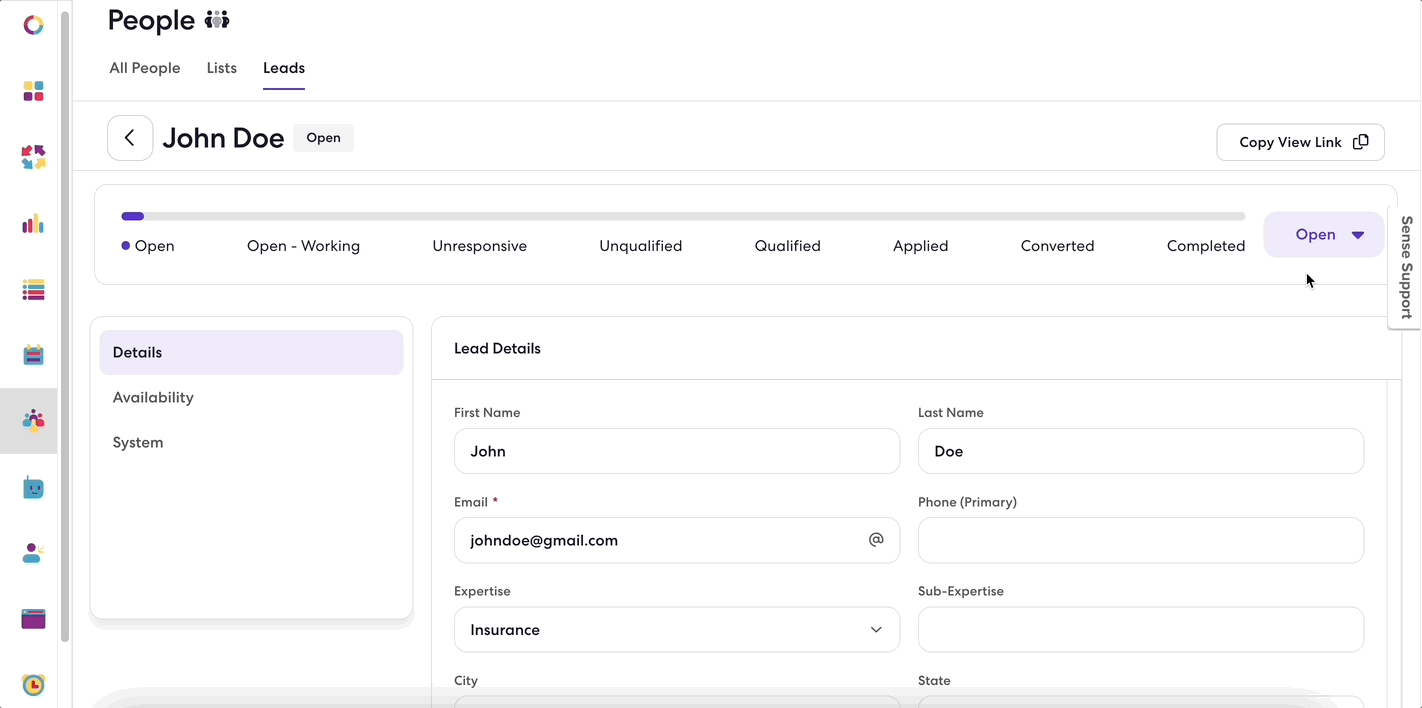Switch to All People tab

[x=145, y=68]
